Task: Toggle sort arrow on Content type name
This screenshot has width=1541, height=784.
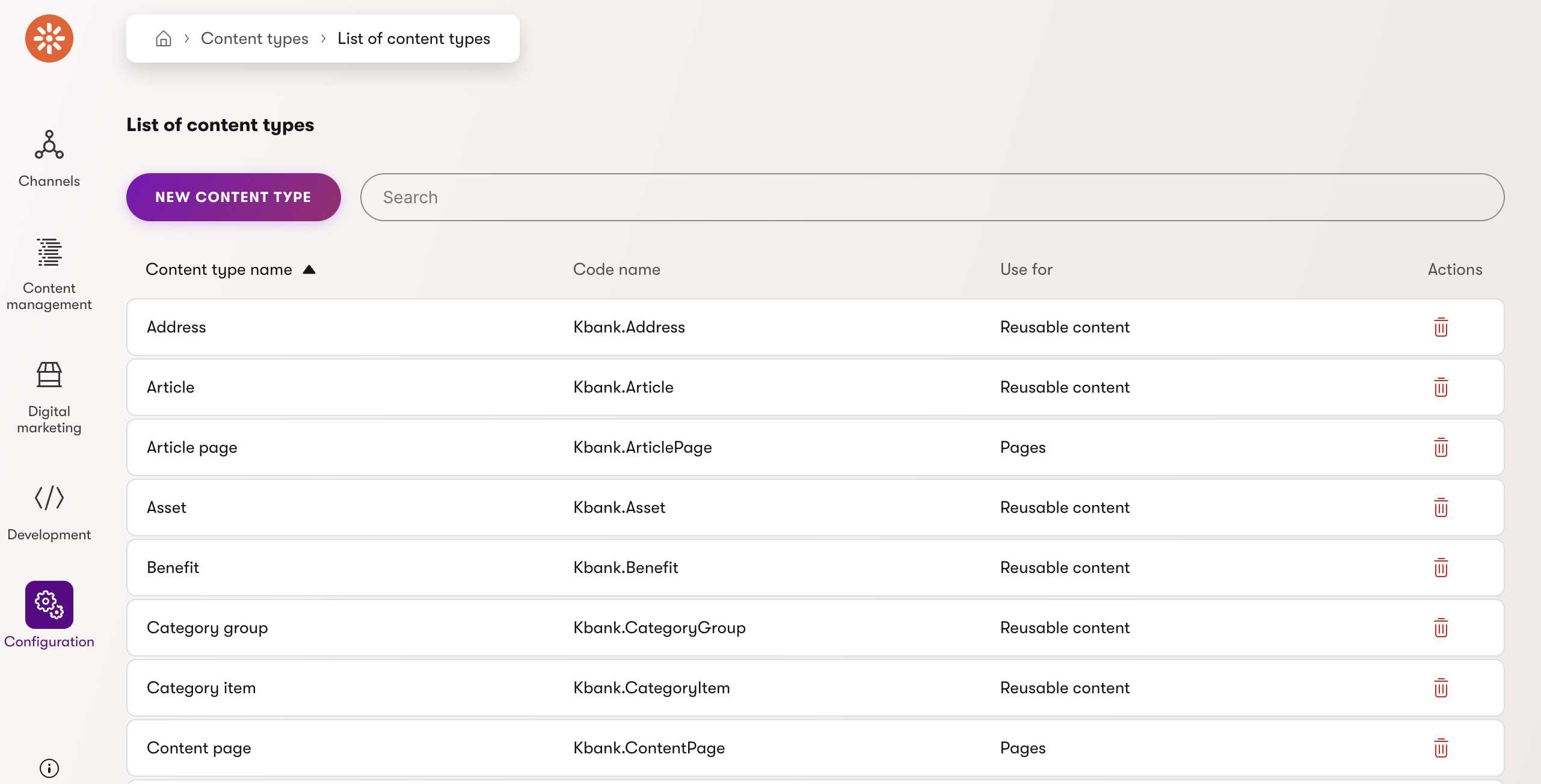Action: point(309,269)
